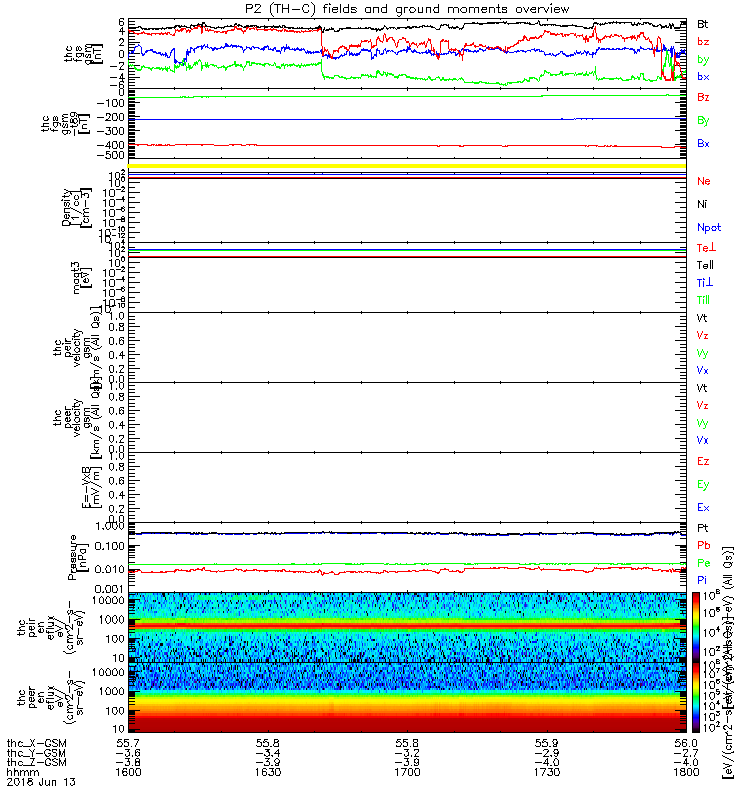Viewport: 750px width, 800px height.
Task: Click the red band in ion eflux spectrogram
Action: (x=407, y=624)
